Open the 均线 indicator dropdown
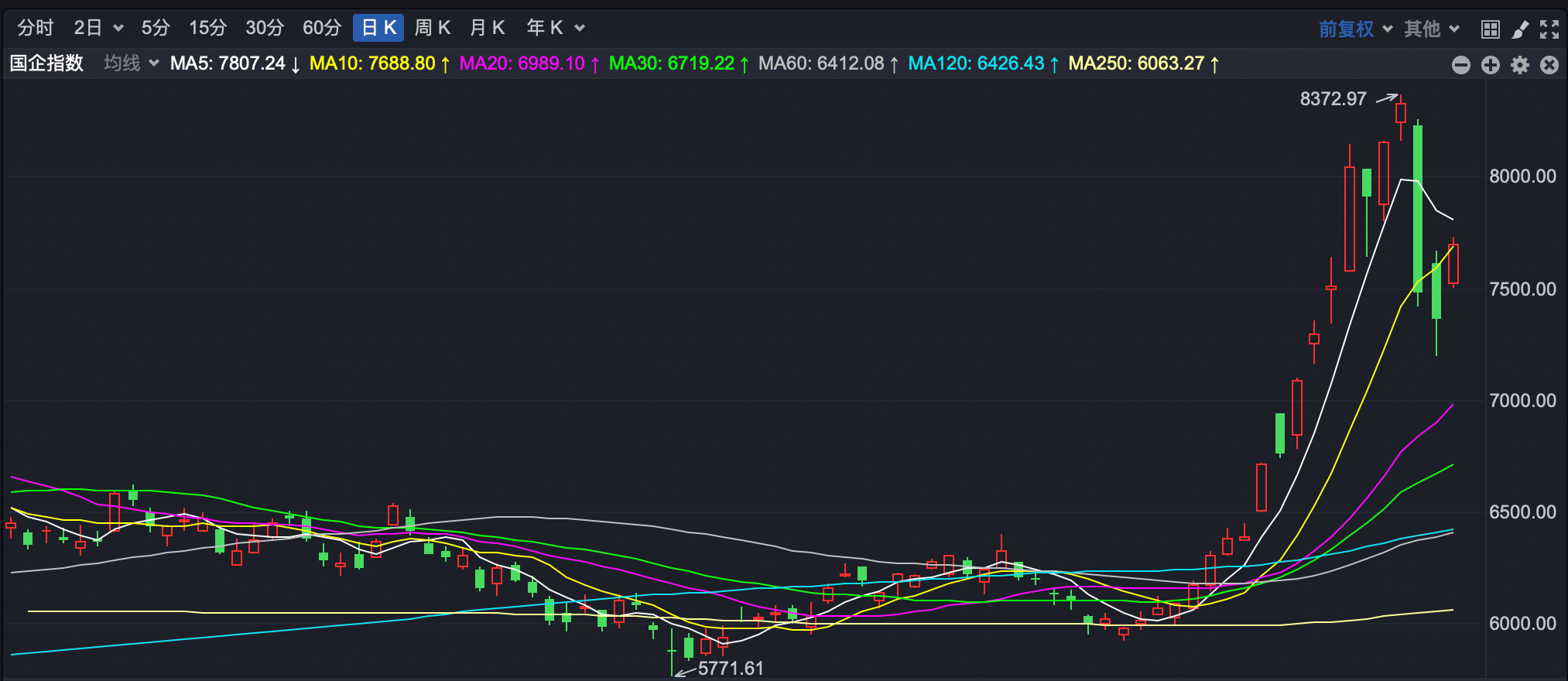 pyautogui.click(x=132, y=63)
